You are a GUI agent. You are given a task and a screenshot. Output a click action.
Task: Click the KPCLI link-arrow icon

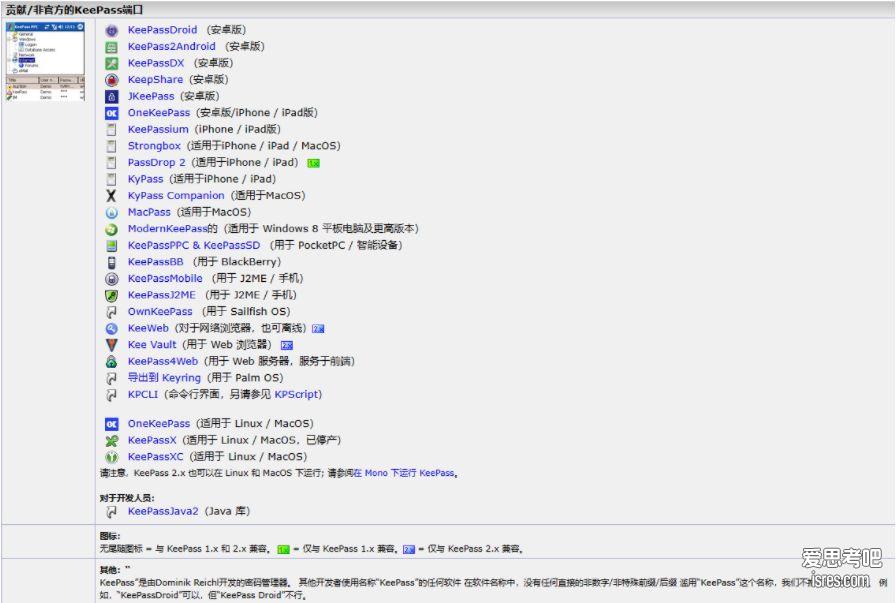pyautogui.click(x=111, y=396)
